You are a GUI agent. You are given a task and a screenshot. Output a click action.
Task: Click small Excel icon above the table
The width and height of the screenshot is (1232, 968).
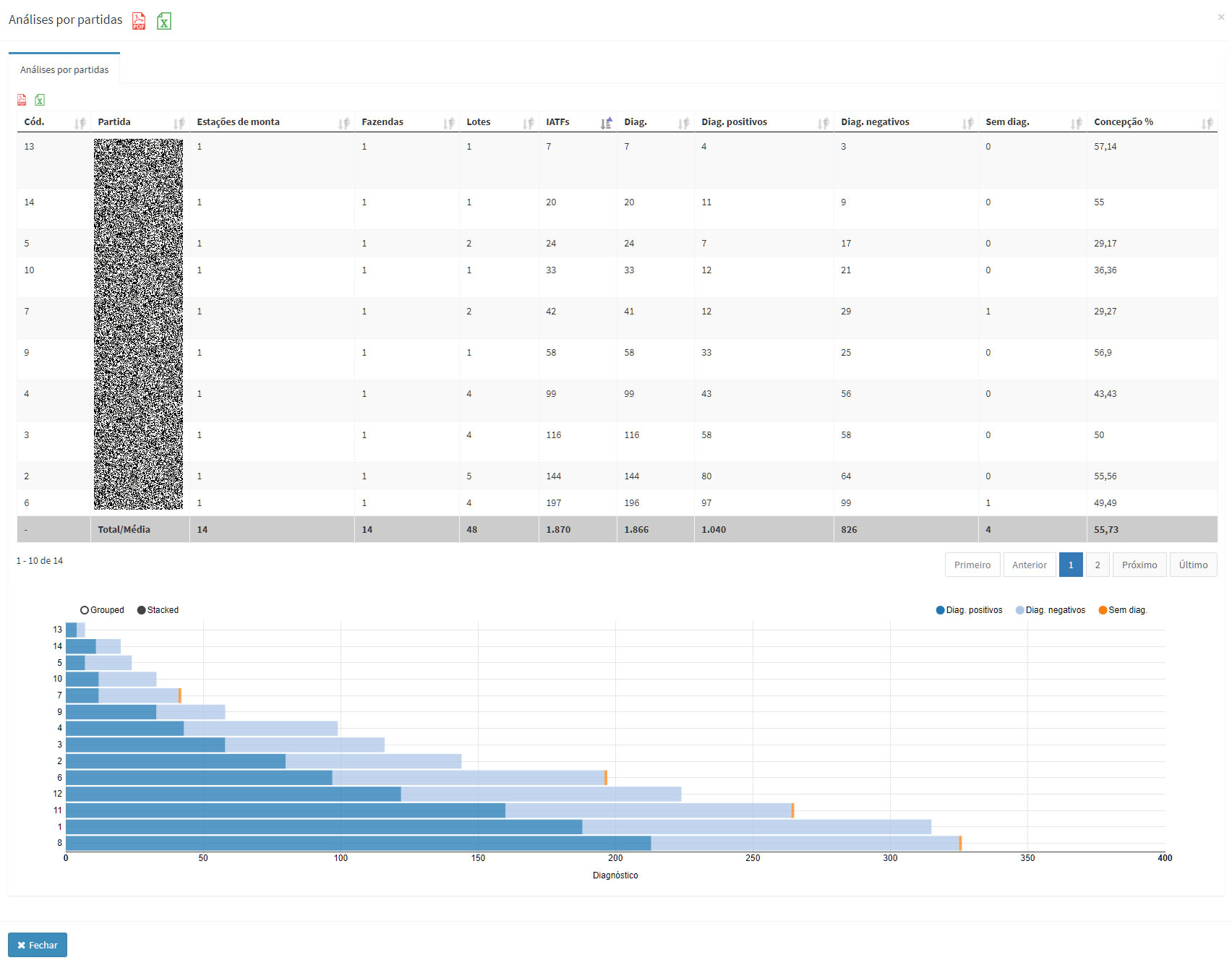[x=40, y=100]
